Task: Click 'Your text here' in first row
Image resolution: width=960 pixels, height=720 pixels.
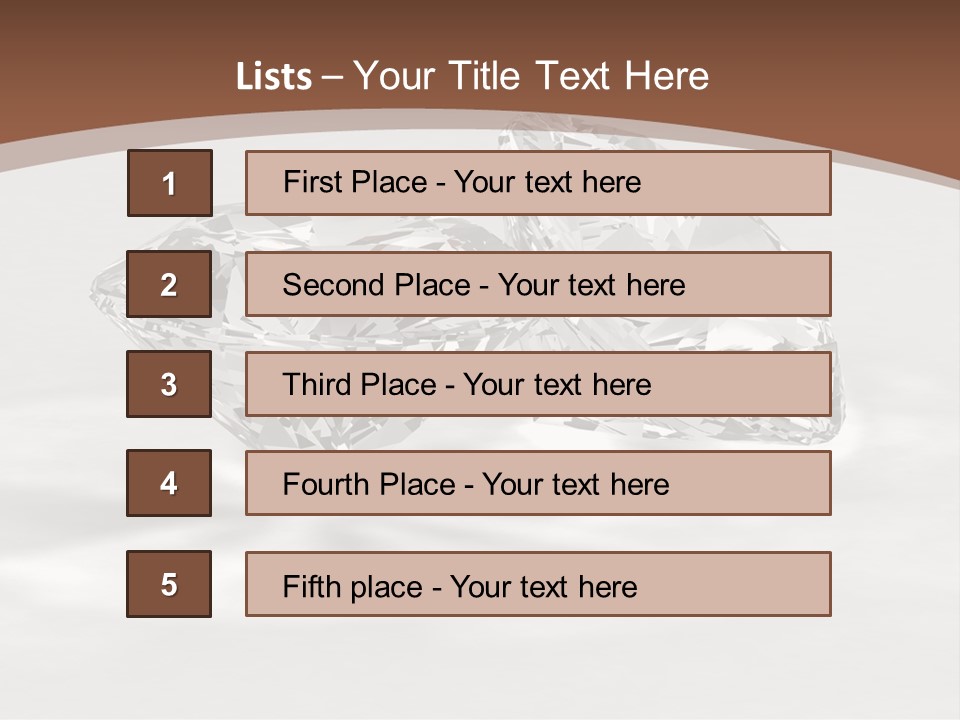Action: click(x=547, y=182)
